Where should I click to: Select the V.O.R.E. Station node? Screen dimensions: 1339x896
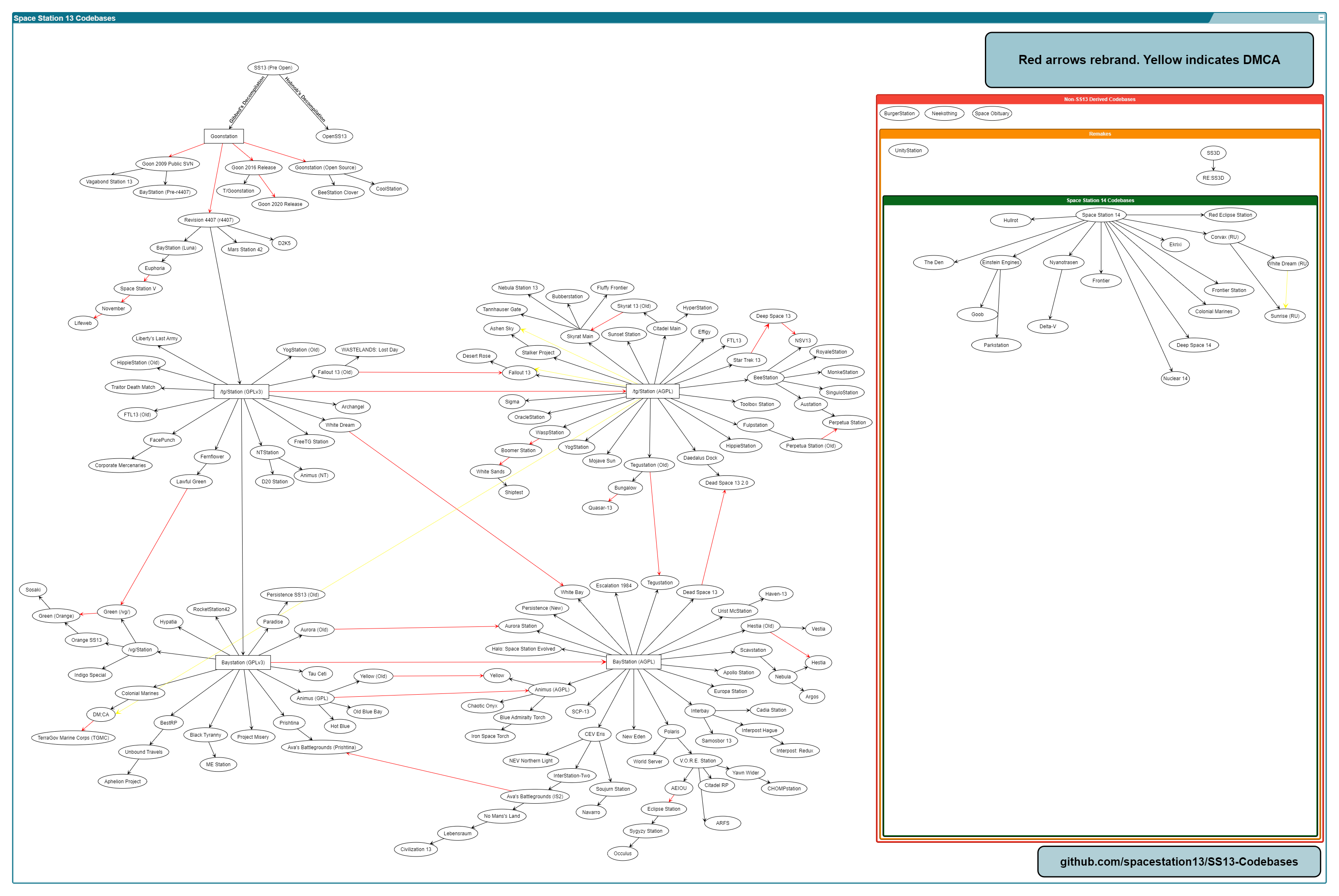(x=697, y=761)
